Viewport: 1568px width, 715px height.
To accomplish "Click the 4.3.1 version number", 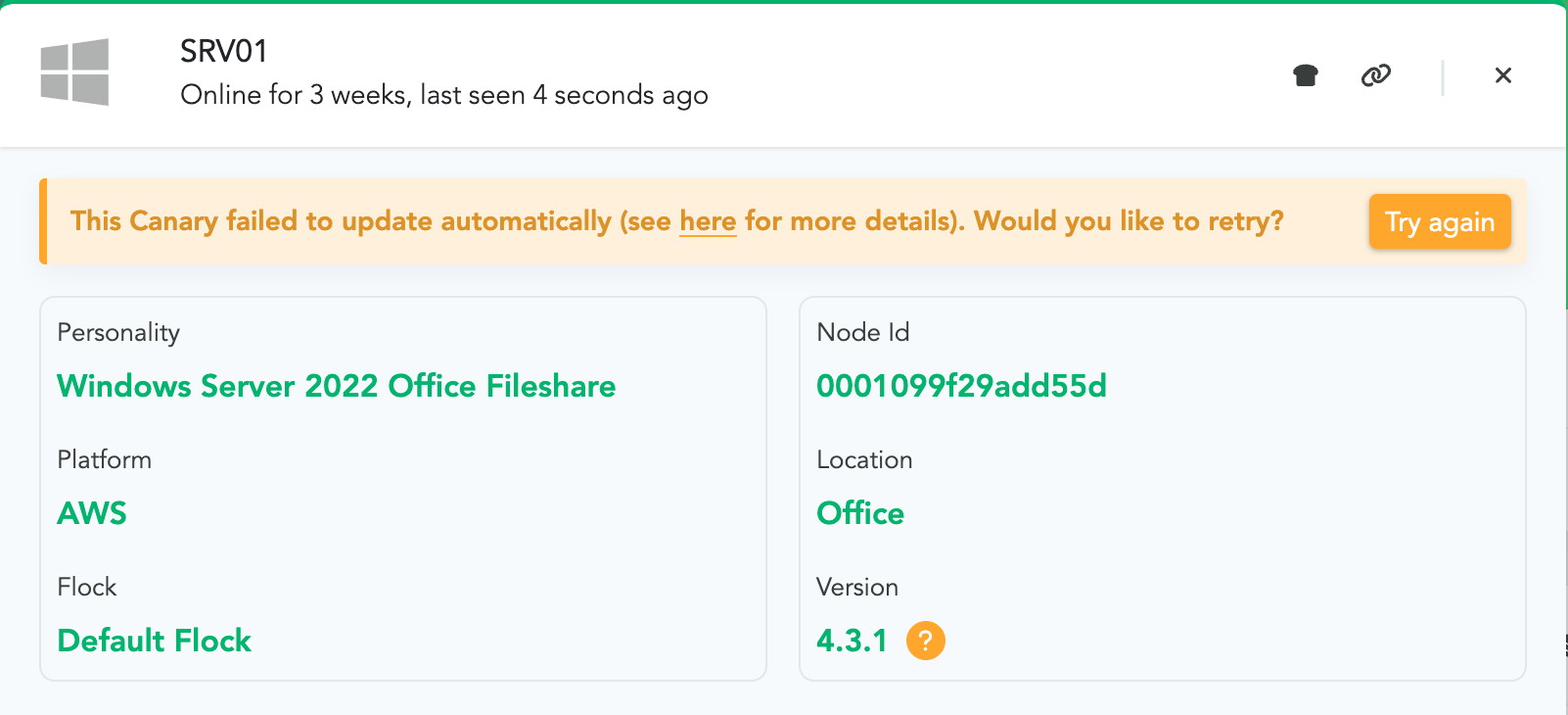I will 852,641.
